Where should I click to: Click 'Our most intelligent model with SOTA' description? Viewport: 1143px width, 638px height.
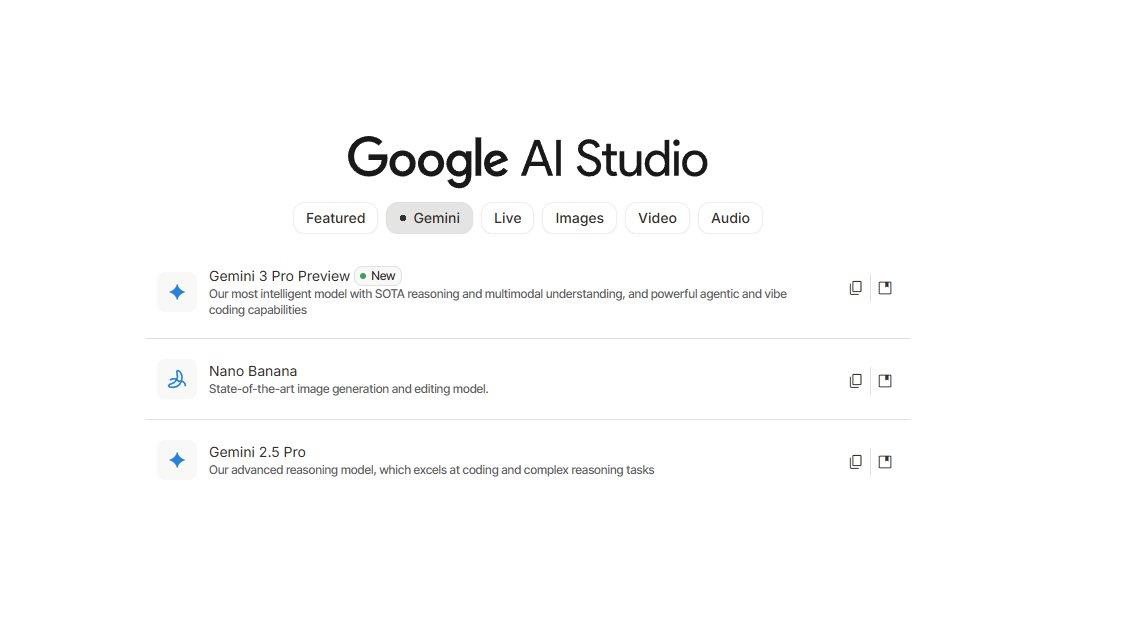(498, 302)
